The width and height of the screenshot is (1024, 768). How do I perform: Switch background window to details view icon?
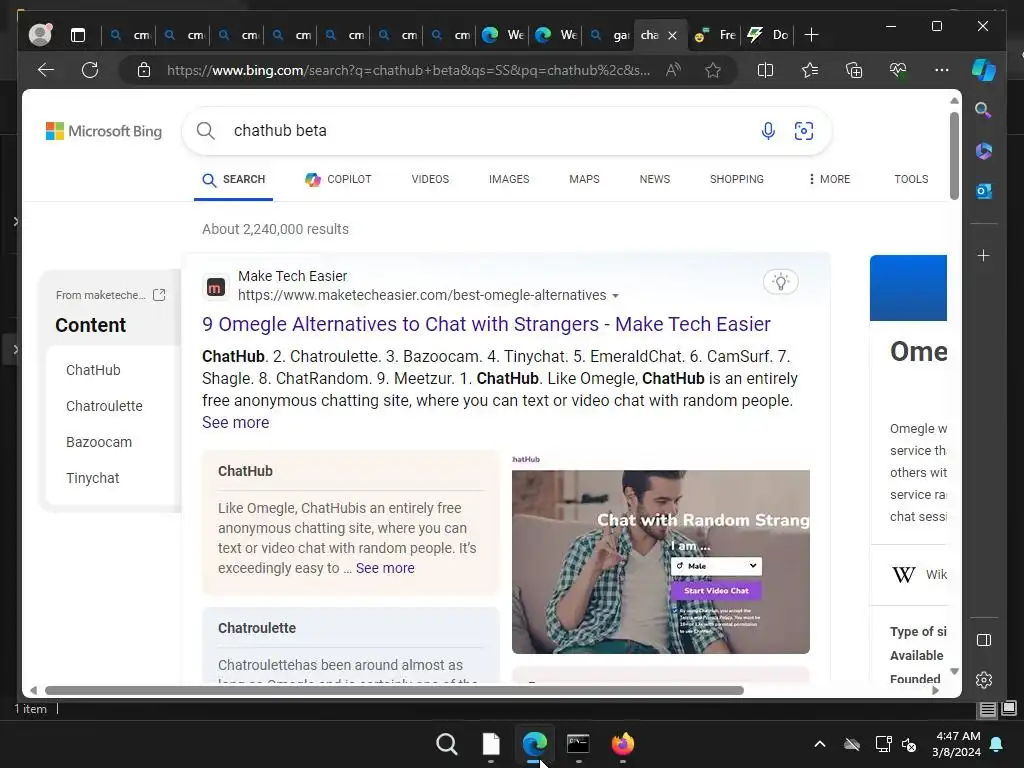tap(987, 709)
